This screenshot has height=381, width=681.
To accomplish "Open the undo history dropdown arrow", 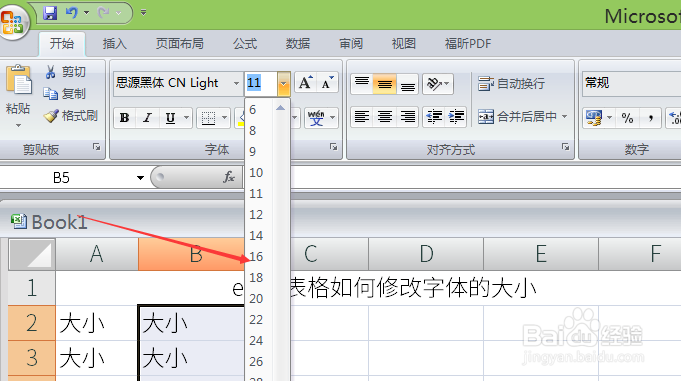I will (86, 13).
